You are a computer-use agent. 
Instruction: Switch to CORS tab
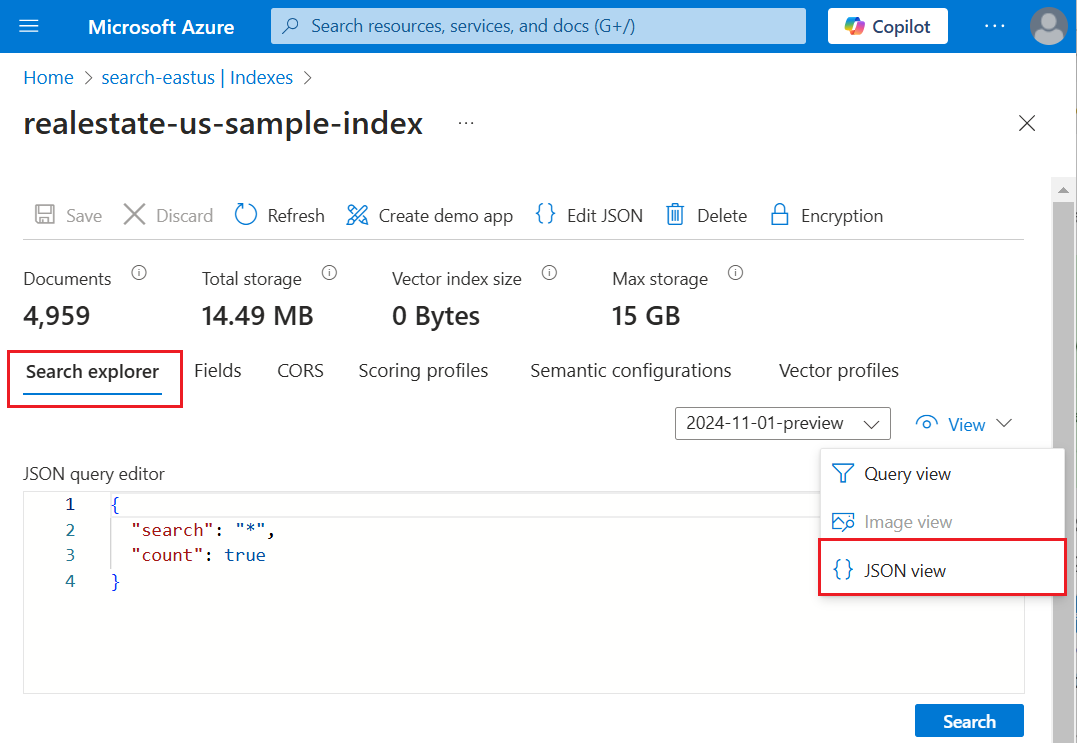(300, 371)
